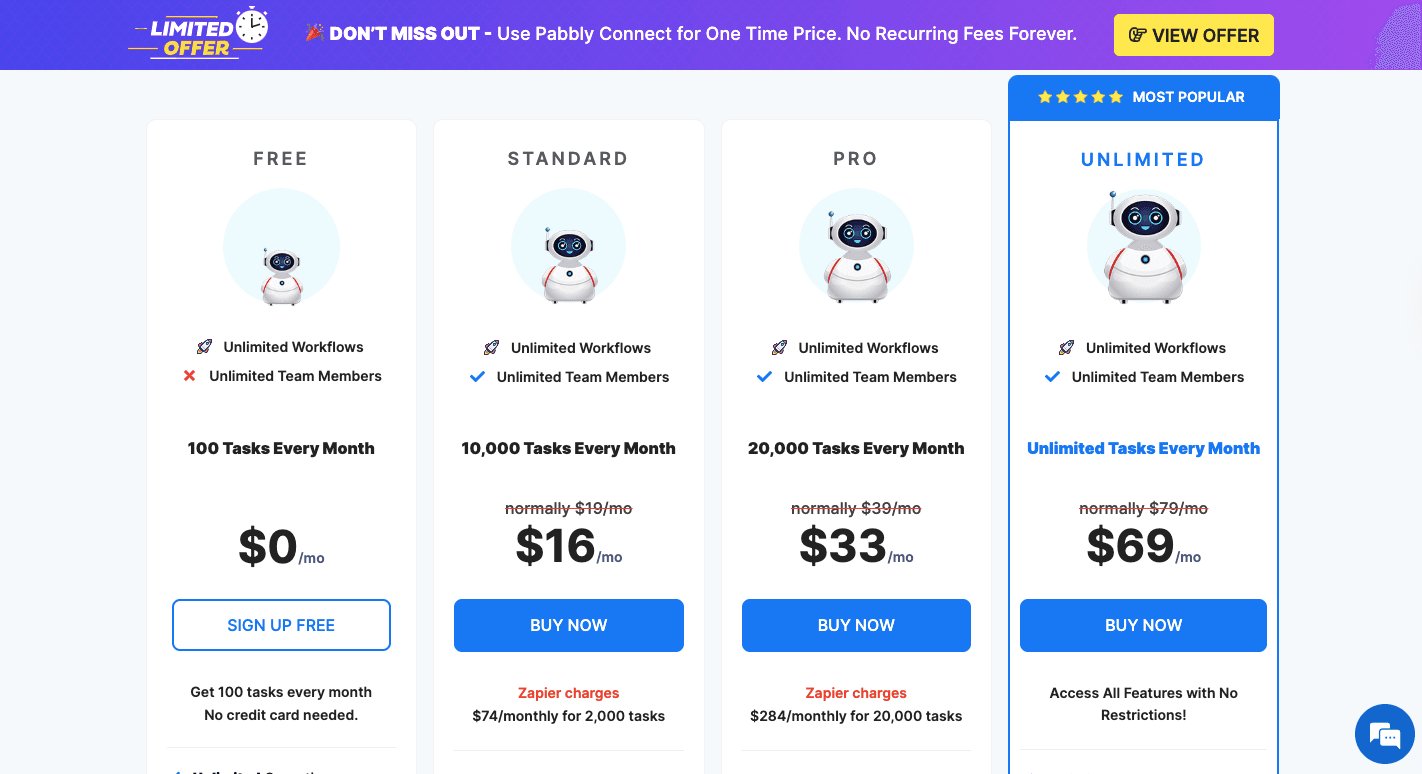The height and width of the screenshot is (774, 1422).
Task: Click the VIEW OFFER button
Action: 1193,34
